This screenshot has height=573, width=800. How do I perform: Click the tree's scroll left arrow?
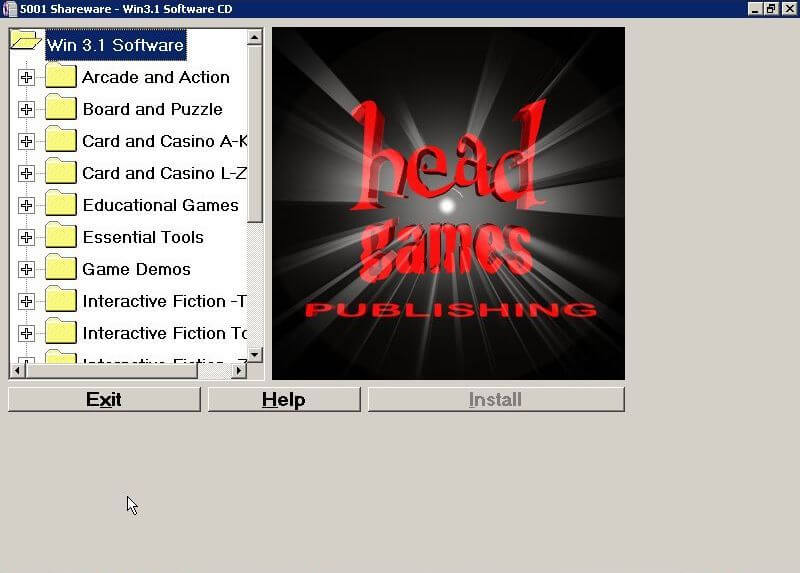pos(18,370)
